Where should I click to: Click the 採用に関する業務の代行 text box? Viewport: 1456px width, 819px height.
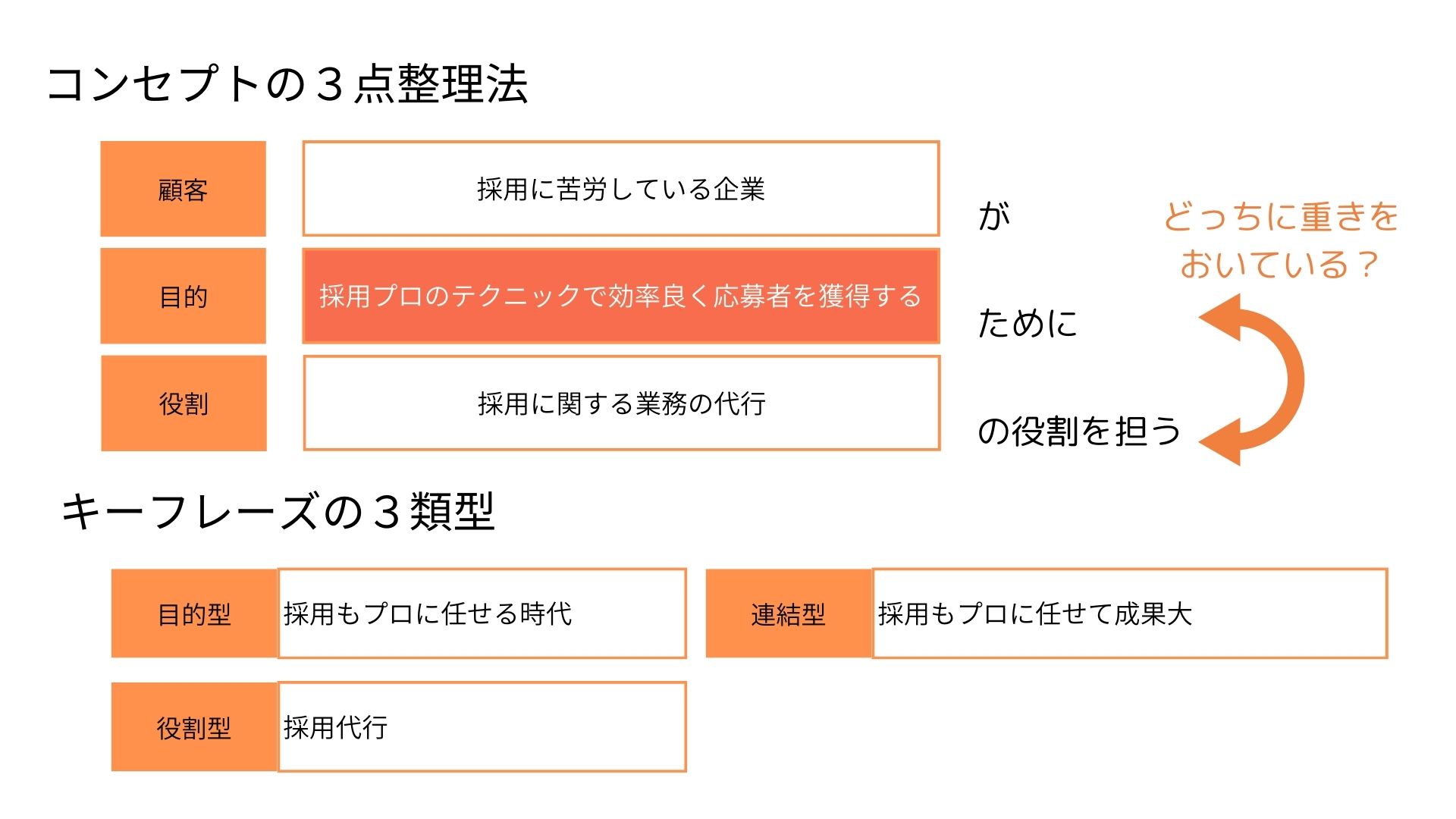point(622,403)
